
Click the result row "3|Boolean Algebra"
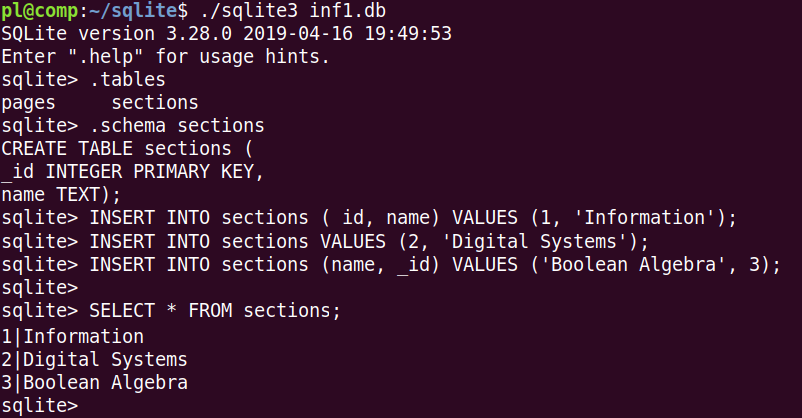(95, 382)
